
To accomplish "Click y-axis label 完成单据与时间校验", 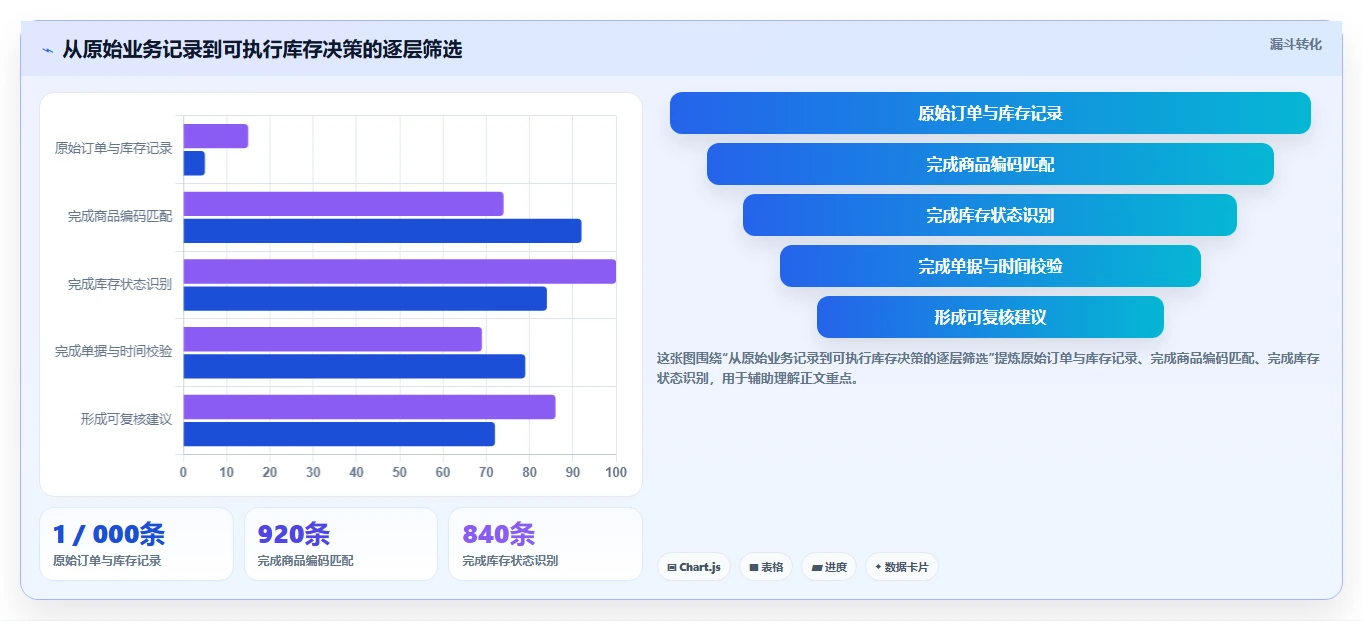I will point(113,351).
